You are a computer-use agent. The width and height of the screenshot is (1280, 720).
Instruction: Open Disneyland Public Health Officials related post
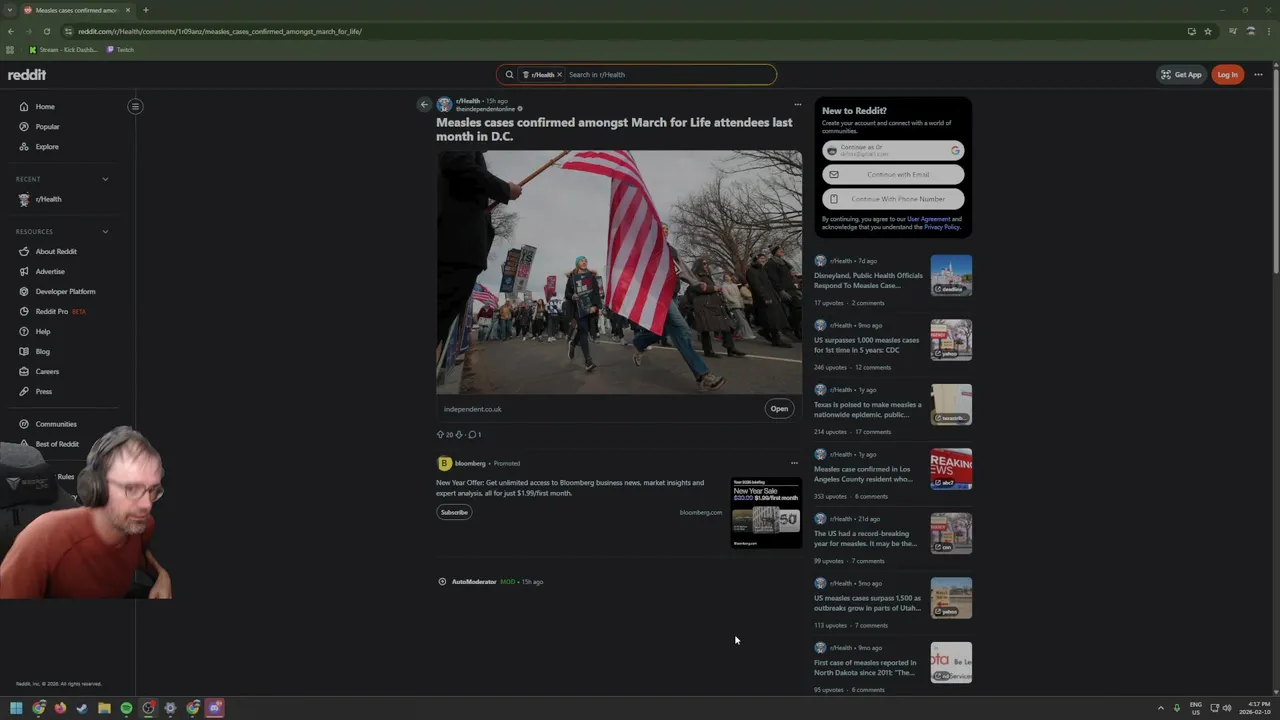(x=868, y=281)
